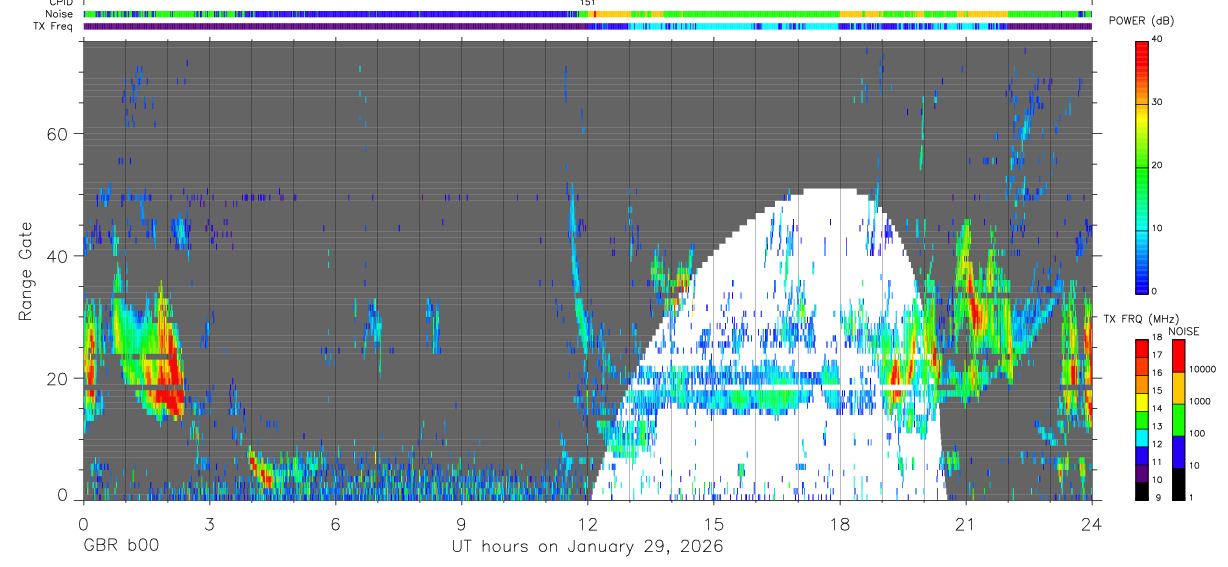
Task: Click the 6 tick on UT hours axis
Action: tap(335, 523)
